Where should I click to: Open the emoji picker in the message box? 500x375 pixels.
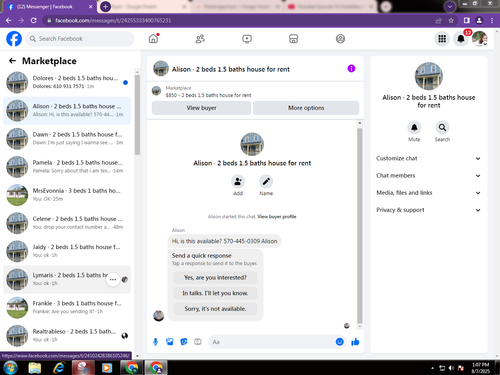(339, 342)
